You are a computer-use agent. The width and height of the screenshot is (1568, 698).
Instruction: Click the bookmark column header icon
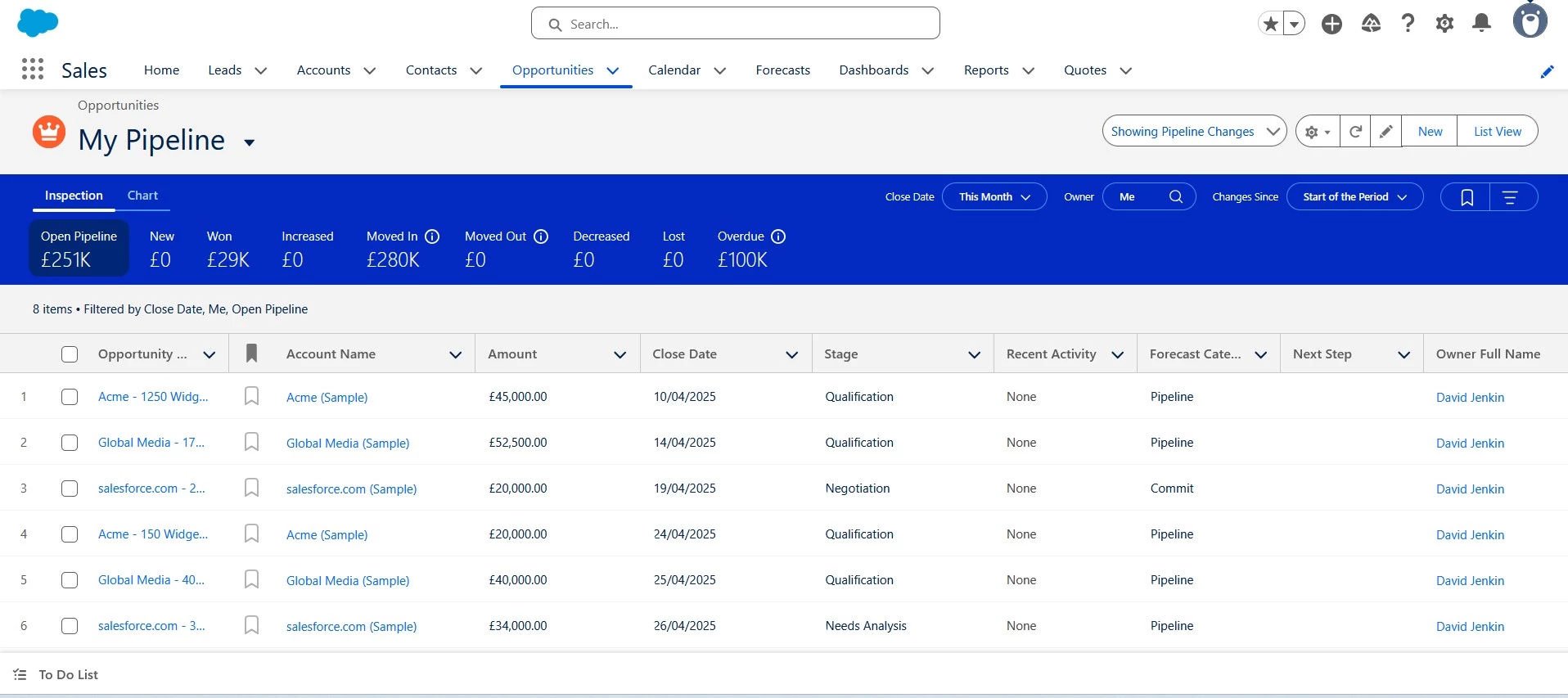click(x=251, y=354)
